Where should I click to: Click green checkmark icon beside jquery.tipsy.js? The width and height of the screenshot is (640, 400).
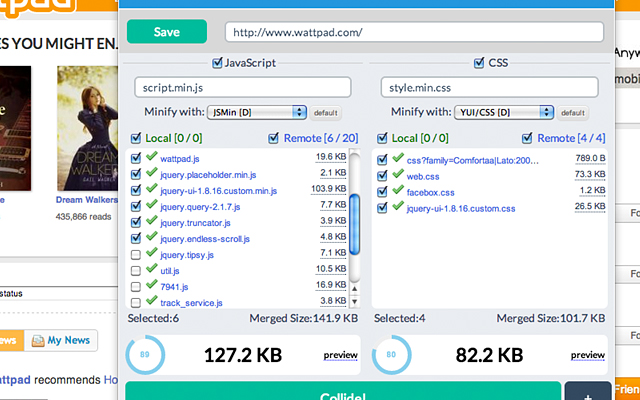tap(152, 252)
